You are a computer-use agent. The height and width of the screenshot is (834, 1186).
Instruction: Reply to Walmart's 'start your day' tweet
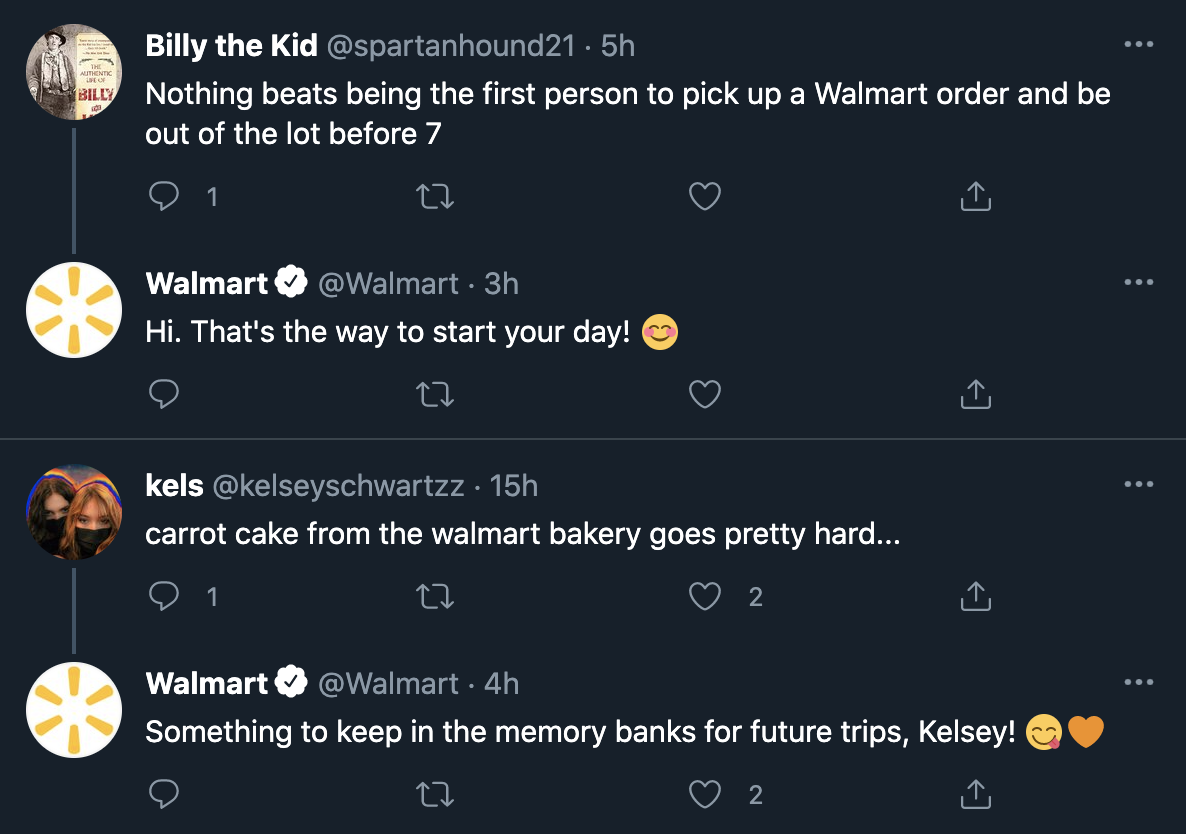pos(164,395)
